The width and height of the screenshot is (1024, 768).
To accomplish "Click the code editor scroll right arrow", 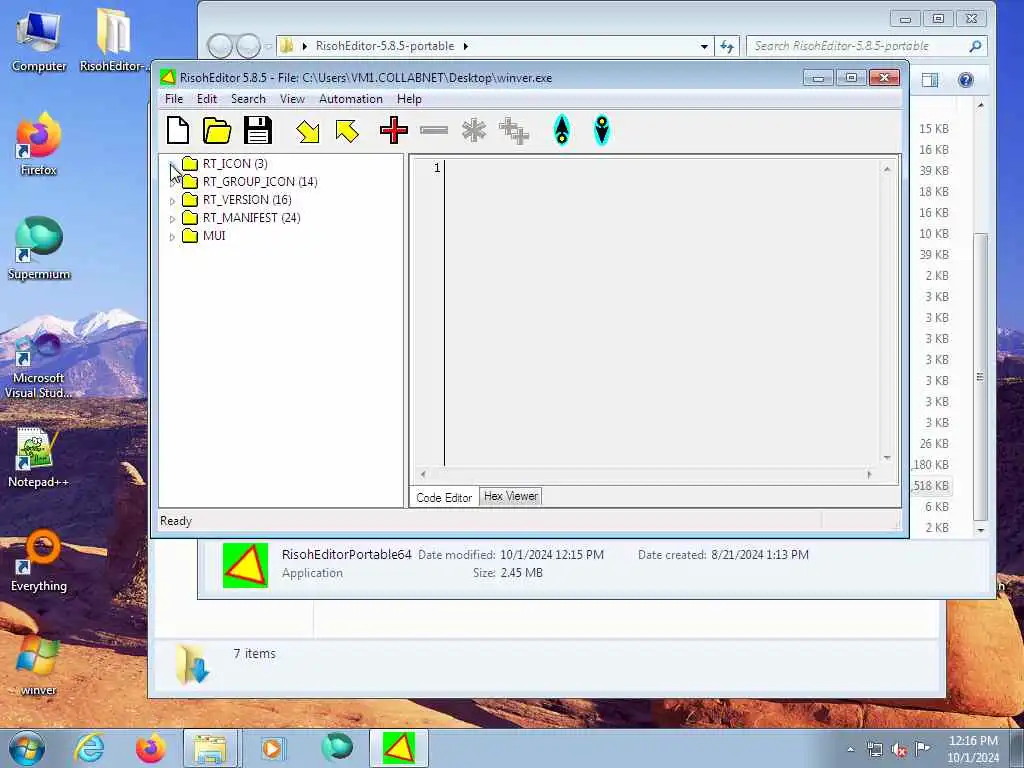I will click(869, 474).
